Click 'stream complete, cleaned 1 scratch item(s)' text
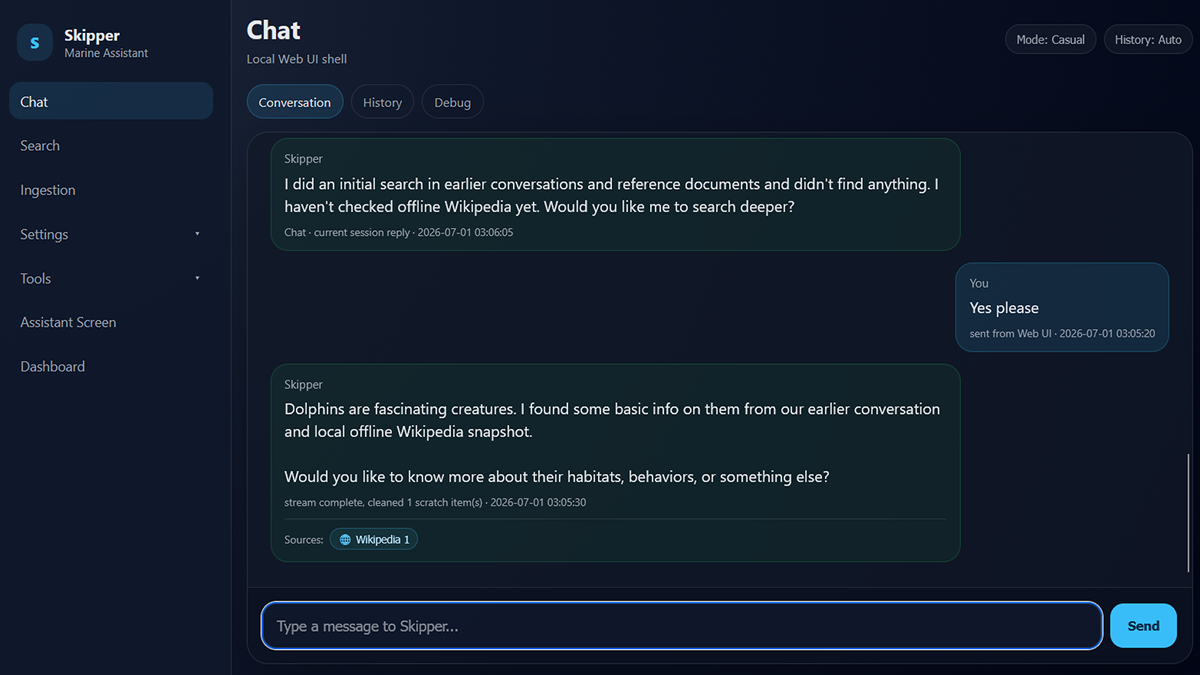Screen dimensions: 1200x675 [x=383, y=502]
